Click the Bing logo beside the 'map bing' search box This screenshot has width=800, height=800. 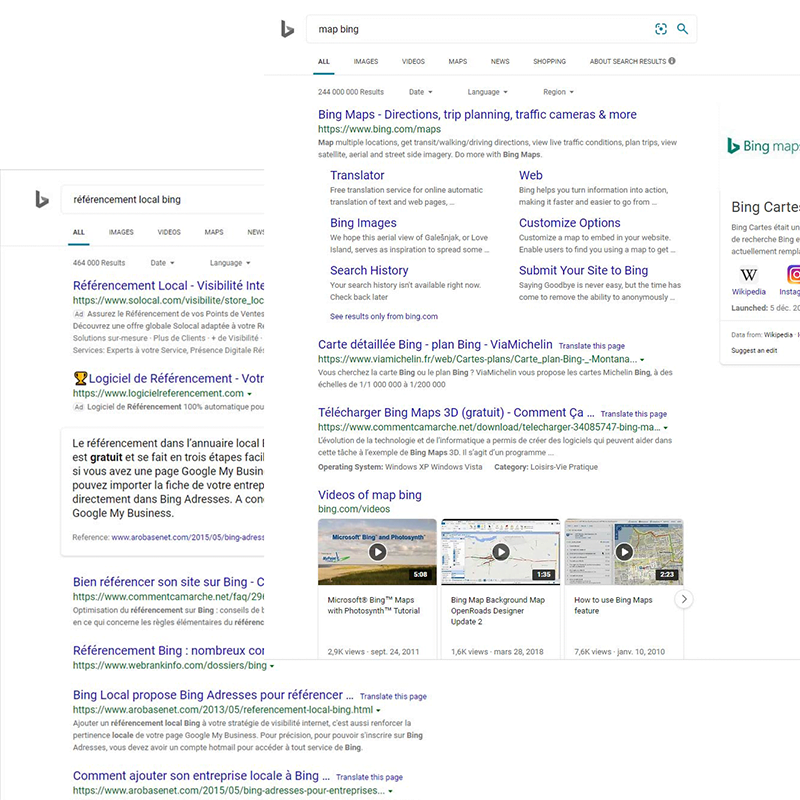(287, 29)
